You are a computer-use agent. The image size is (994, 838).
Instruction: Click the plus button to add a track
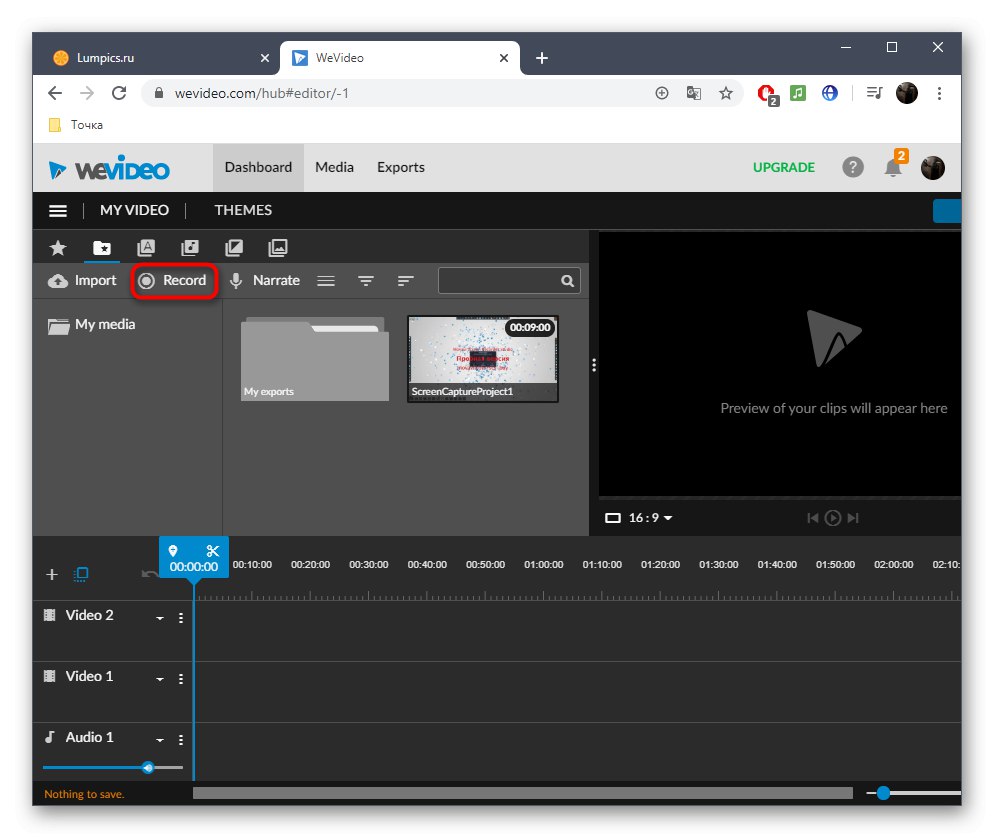pyautogui.click(x=52, y=574)
